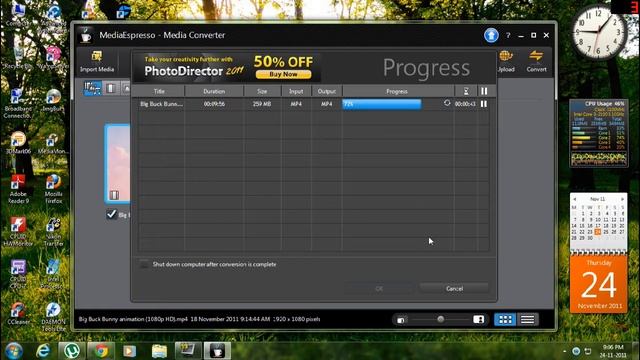Open uTorrent from taskbar
This screenshot has width=640, height=360.
click(x=72, y=351)
